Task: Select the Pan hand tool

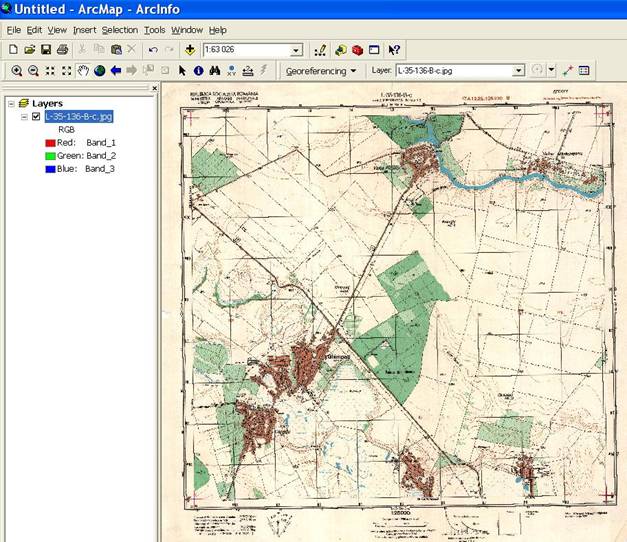Action: coord(83,71)
